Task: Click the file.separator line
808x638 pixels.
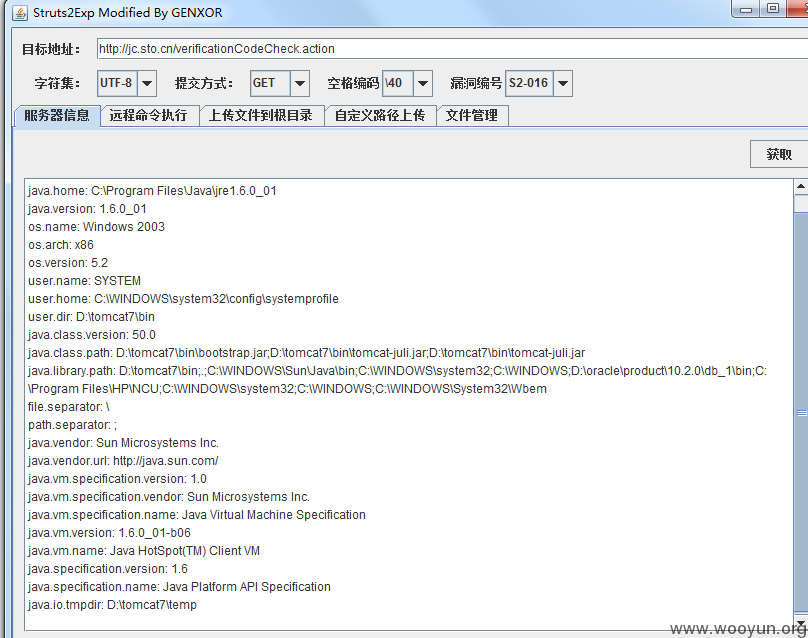Action: pyautogui.click(x=69, y=407)
